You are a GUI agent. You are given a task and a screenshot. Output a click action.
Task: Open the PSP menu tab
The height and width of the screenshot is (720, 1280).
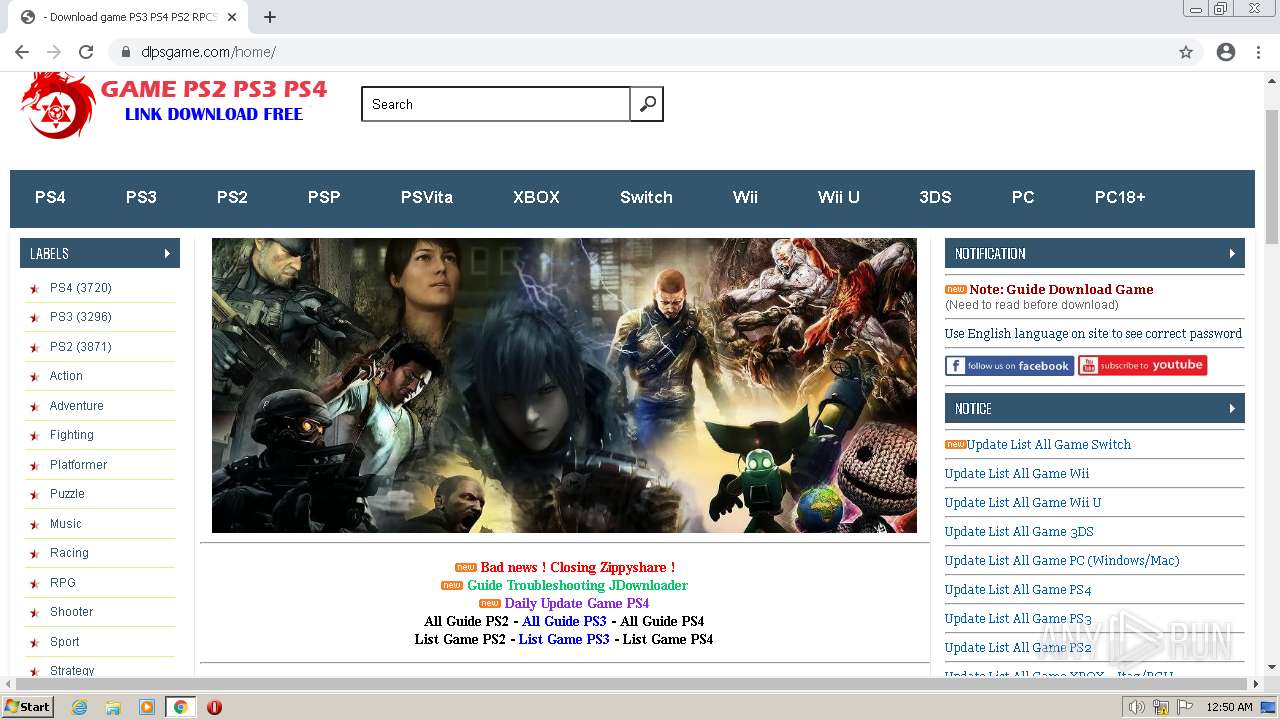(x=324, y=198)
